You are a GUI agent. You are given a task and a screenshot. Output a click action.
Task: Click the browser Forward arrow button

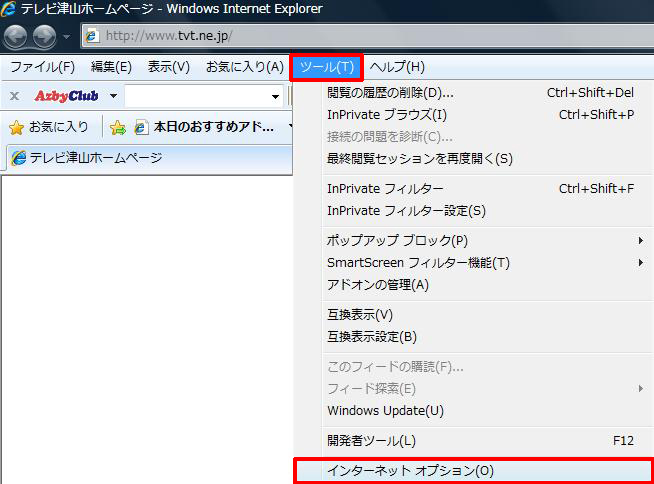click(x=45, y=36)
